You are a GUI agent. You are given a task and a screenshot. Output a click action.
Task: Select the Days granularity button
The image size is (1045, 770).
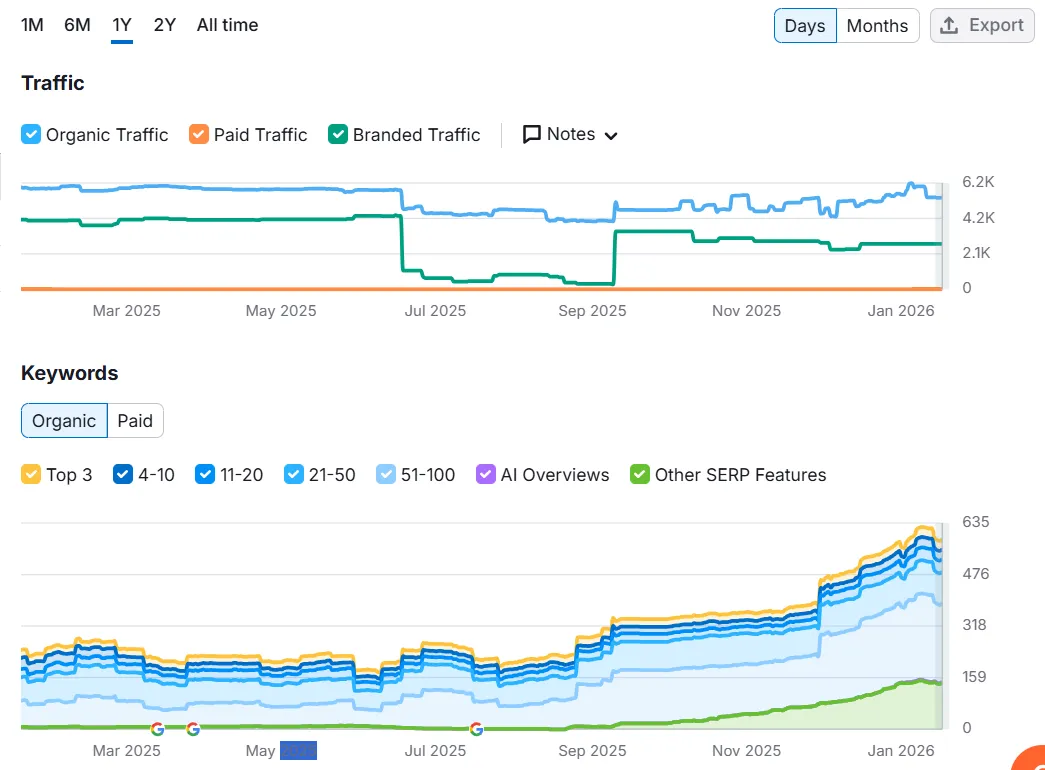point(804,26)
